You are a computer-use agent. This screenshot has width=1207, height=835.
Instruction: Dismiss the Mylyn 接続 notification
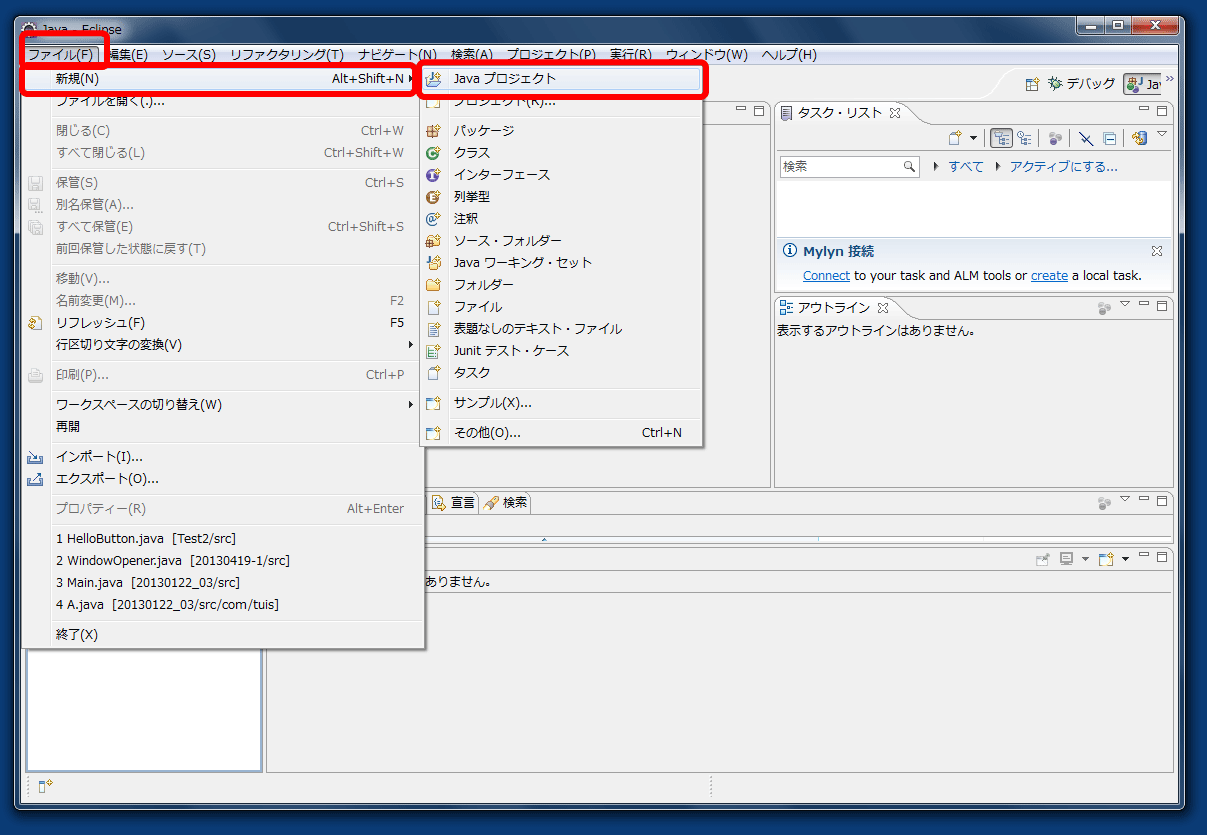coord(1157,251)
